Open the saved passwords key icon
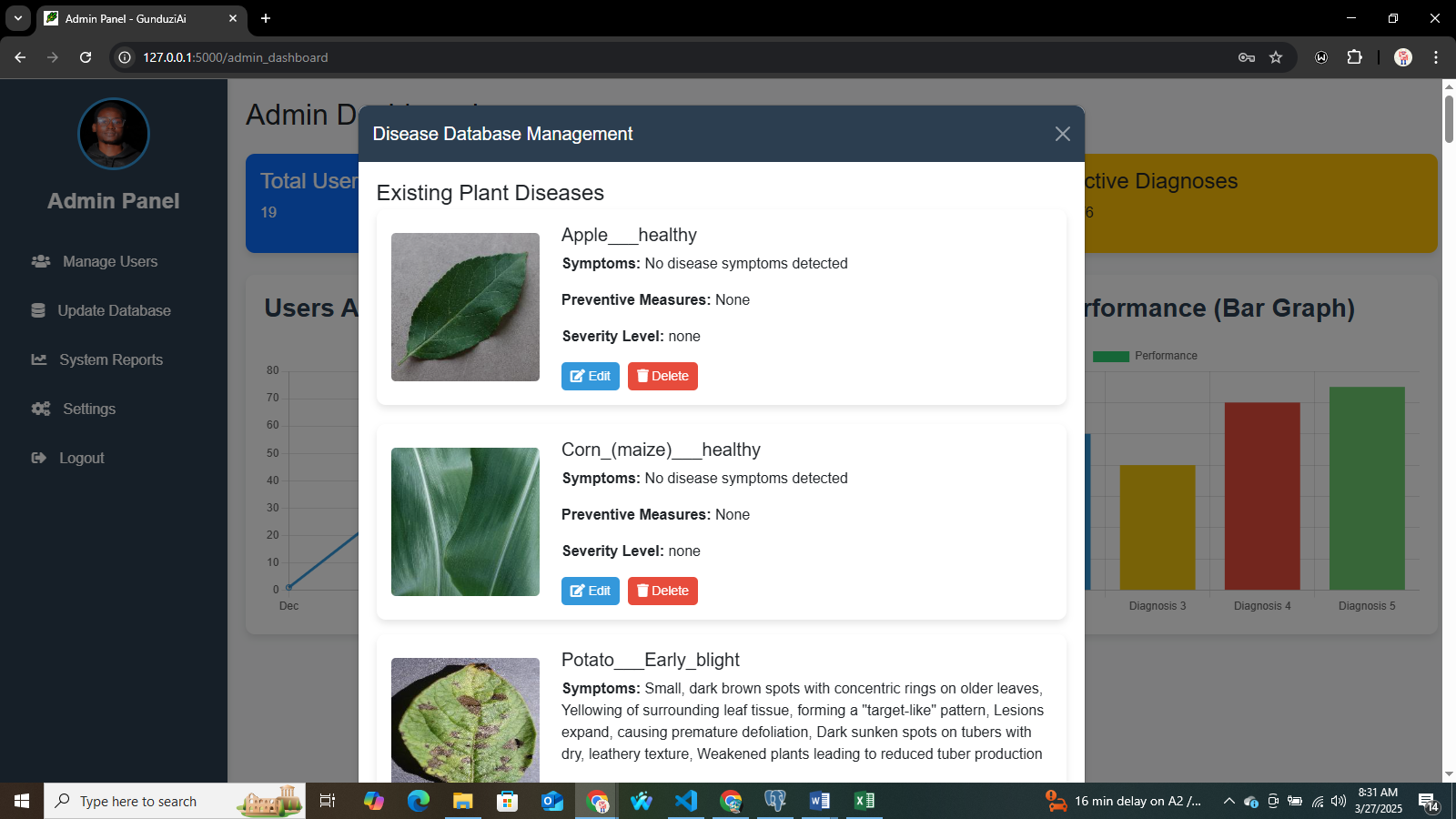Viewport: 1456px width, 819px height. pyautogui.click(x=1247, y=57)
